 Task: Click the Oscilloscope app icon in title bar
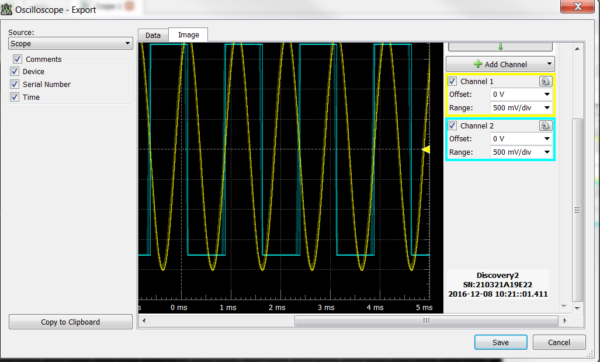pyautogui.click(x=6, y=9)
